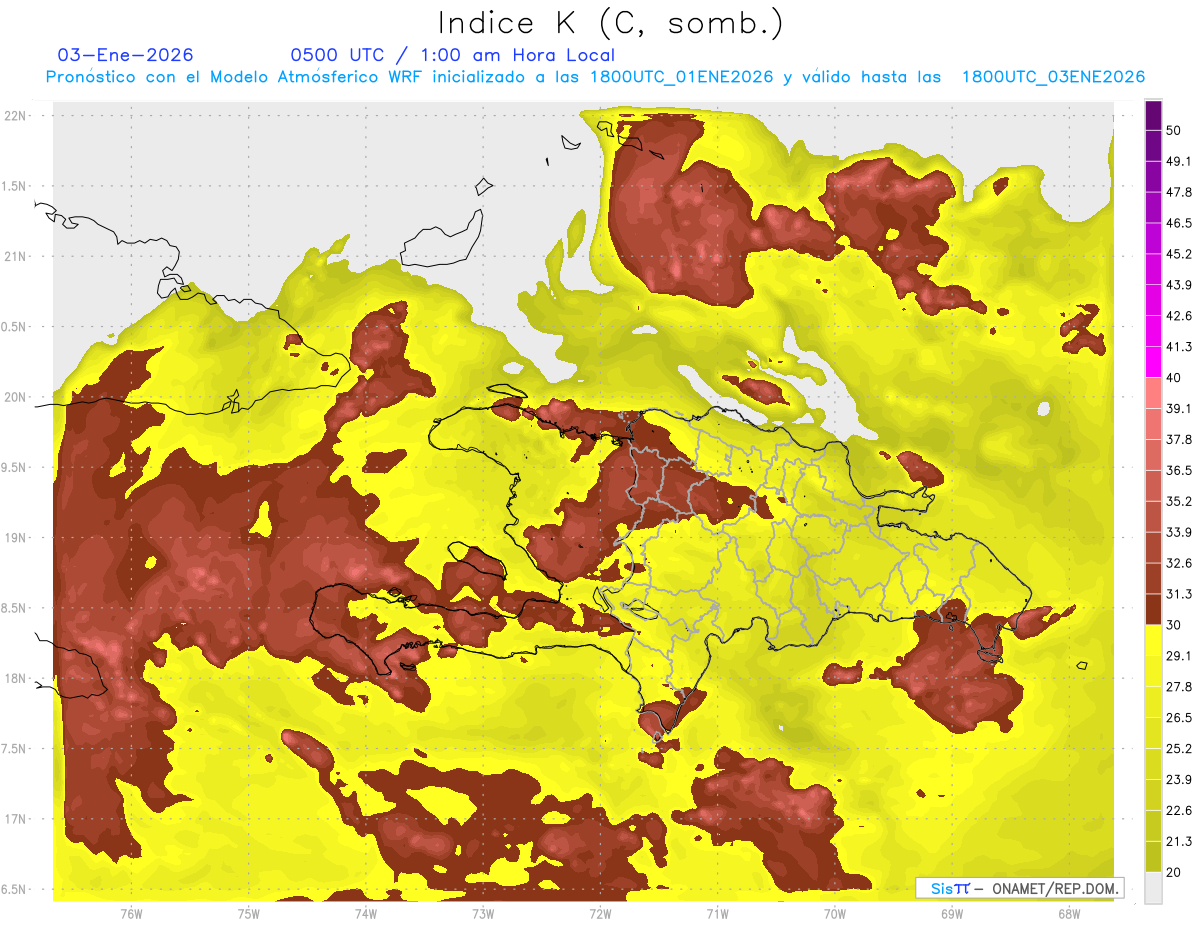Pick the bright magenta swatch between 41.3 and 40
Image resolution: width=1200 pixels, height=927 pixels.
click(x=1153, y=362)
